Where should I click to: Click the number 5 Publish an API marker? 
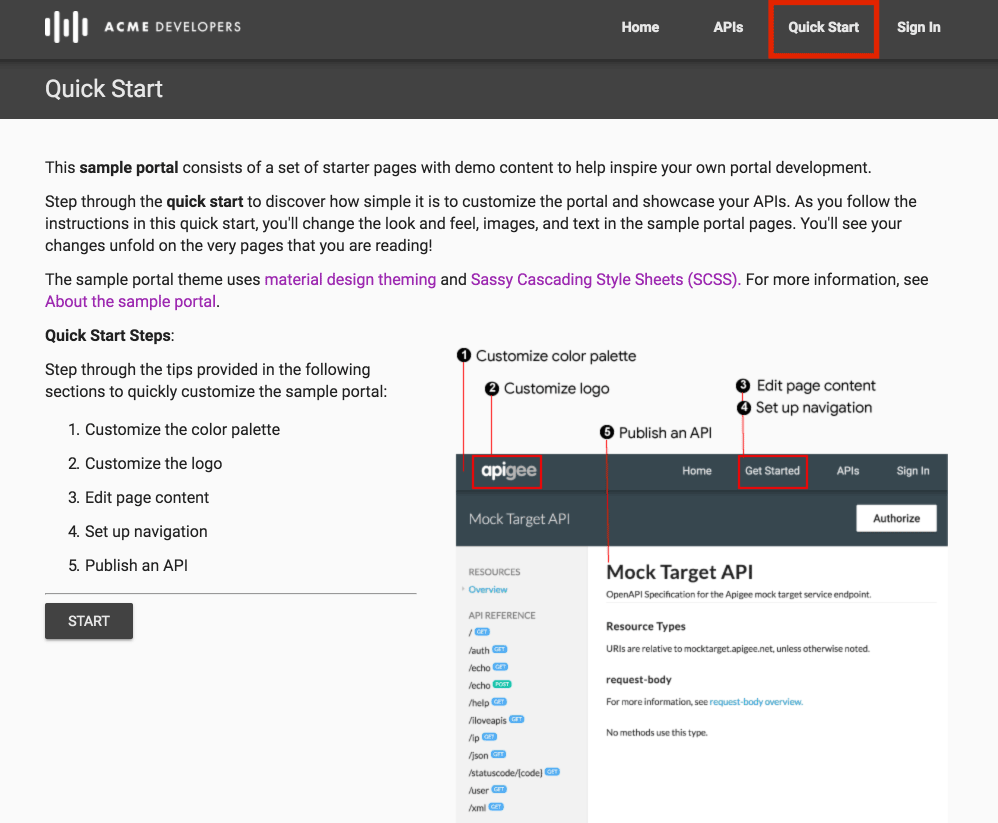tap(606, 432)
